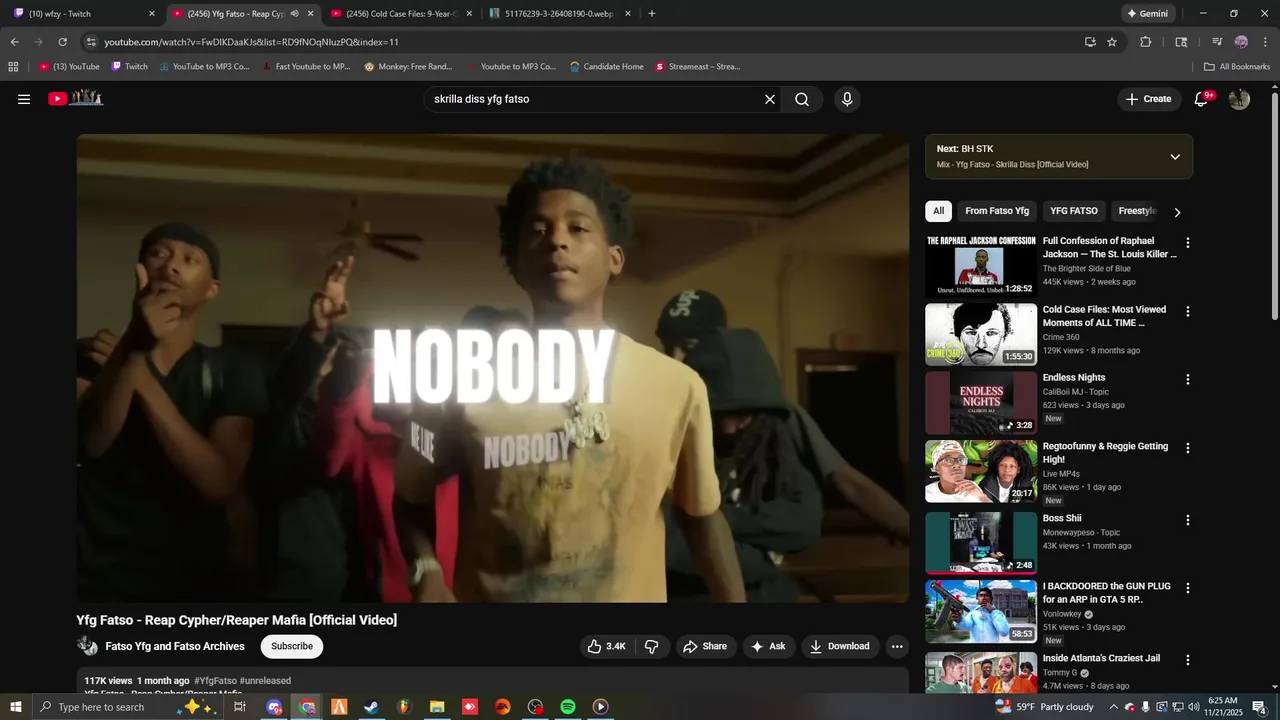Click the YouTube page scrollbar
This screenshot has height=720, width=1280.
click(x=1274, y=205)
